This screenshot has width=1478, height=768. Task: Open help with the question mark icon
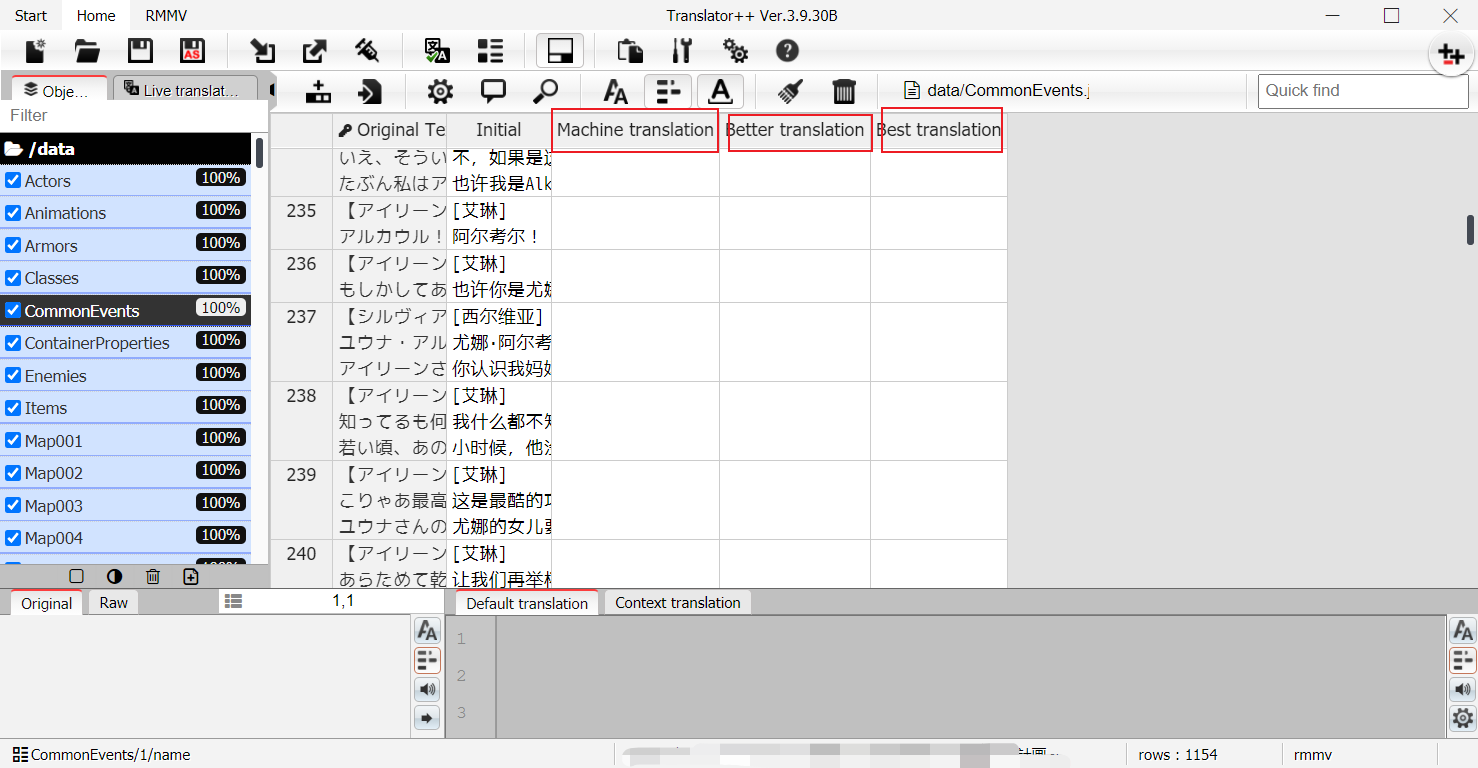[789, 50]
